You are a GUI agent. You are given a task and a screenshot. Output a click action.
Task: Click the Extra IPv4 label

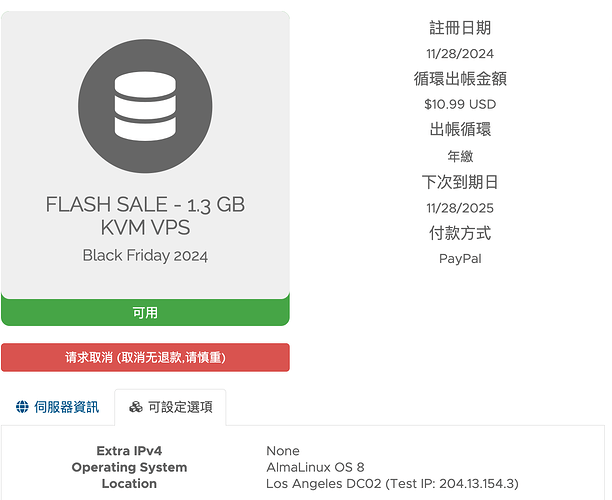[129, 451]
